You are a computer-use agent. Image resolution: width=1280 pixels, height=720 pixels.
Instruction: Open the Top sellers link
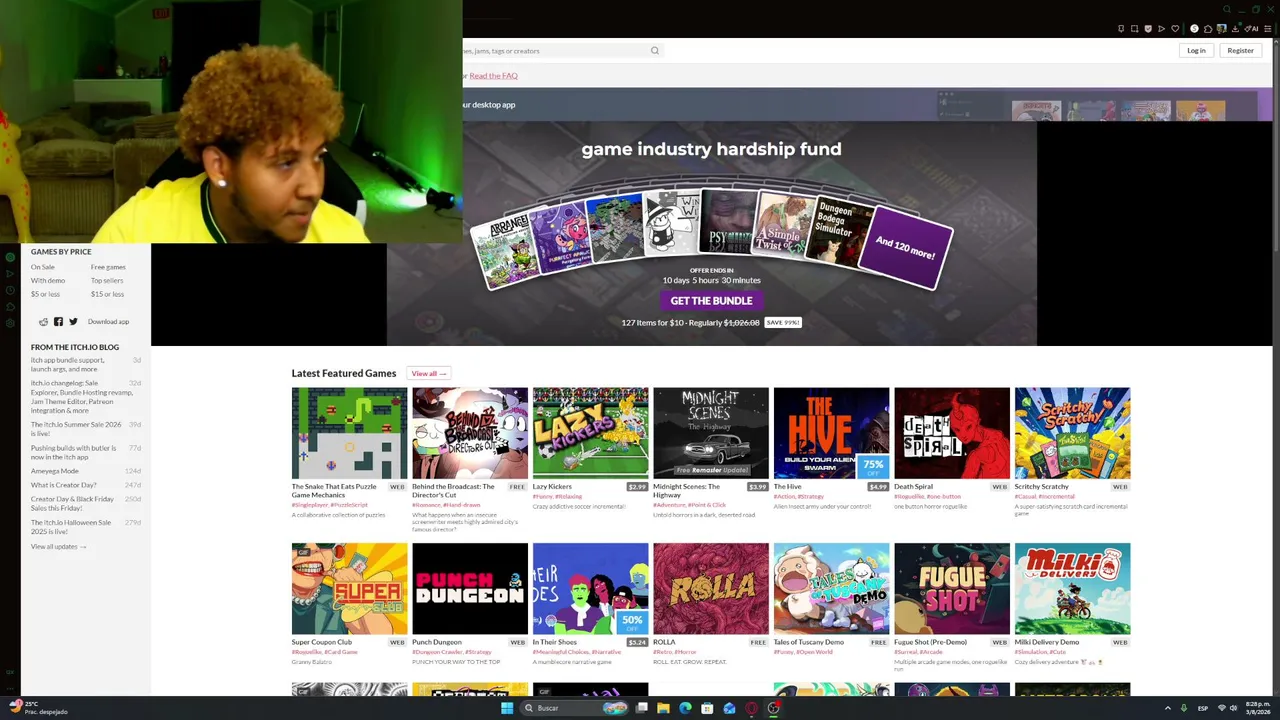coord(107,281)
